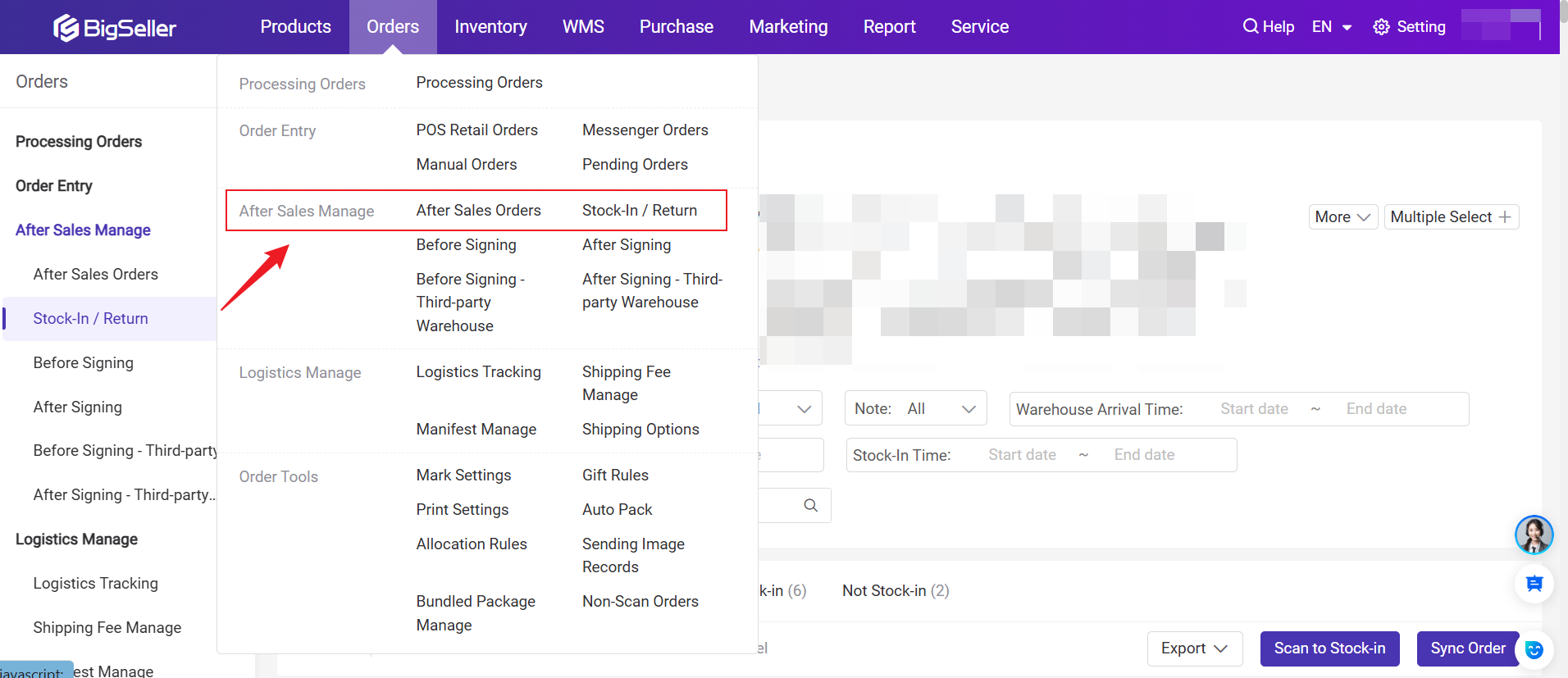Open the Inventory top menu
Viewport: 1568px width, 678px height.
click(490, 27)
